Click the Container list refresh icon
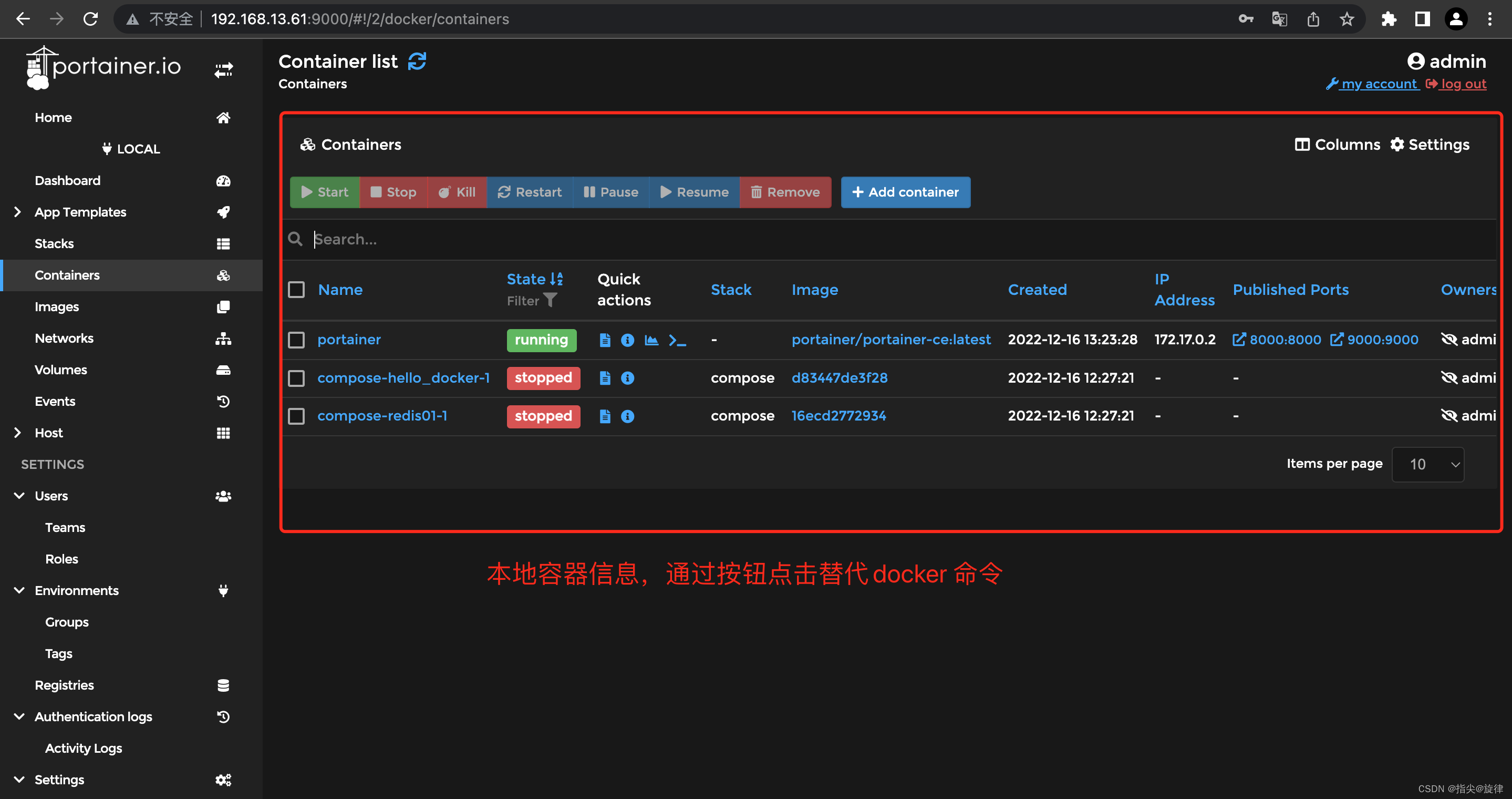Viewport: 1512px width, 799px height. pos(417,61)
